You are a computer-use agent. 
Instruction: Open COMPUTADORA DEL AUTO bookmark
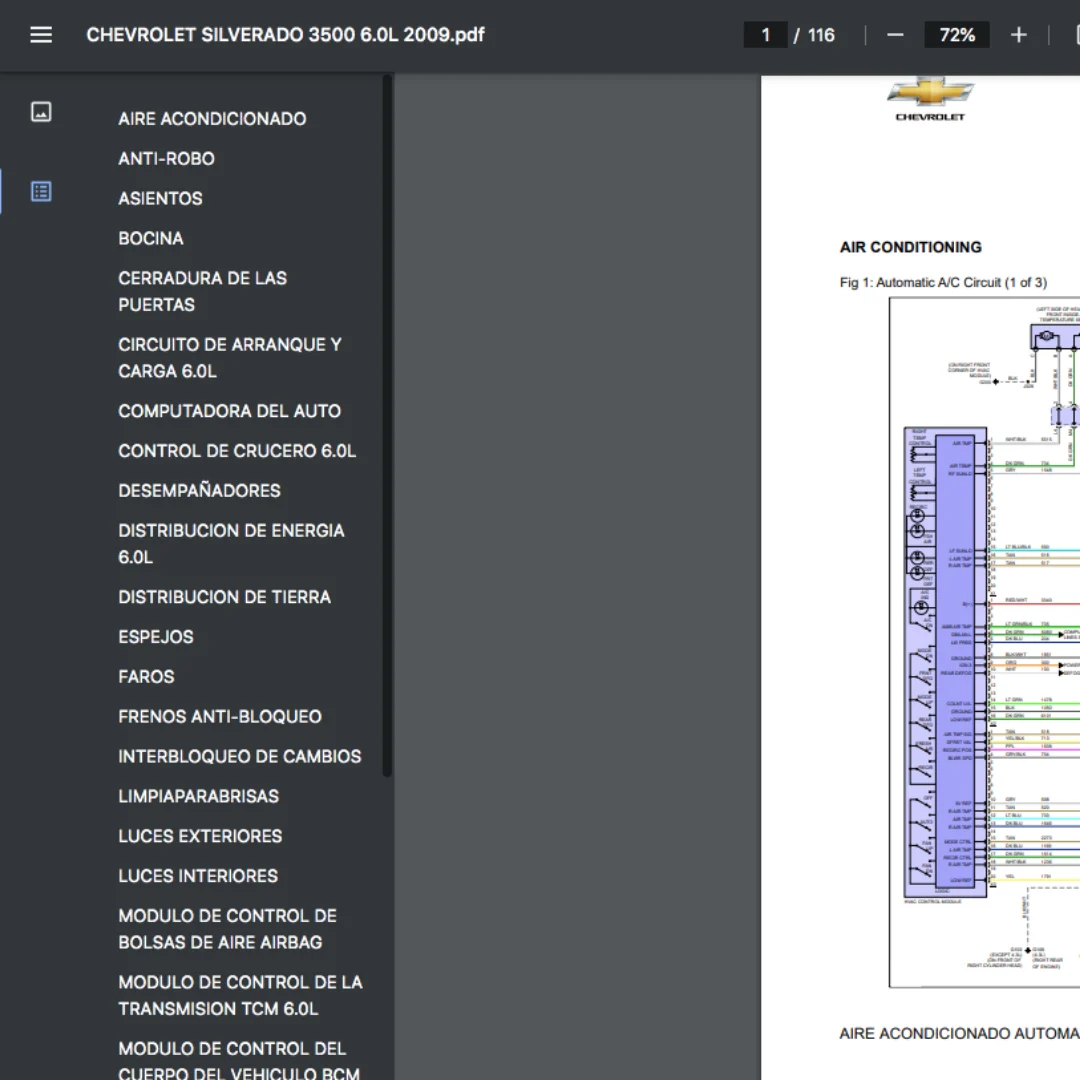[229, 411]
